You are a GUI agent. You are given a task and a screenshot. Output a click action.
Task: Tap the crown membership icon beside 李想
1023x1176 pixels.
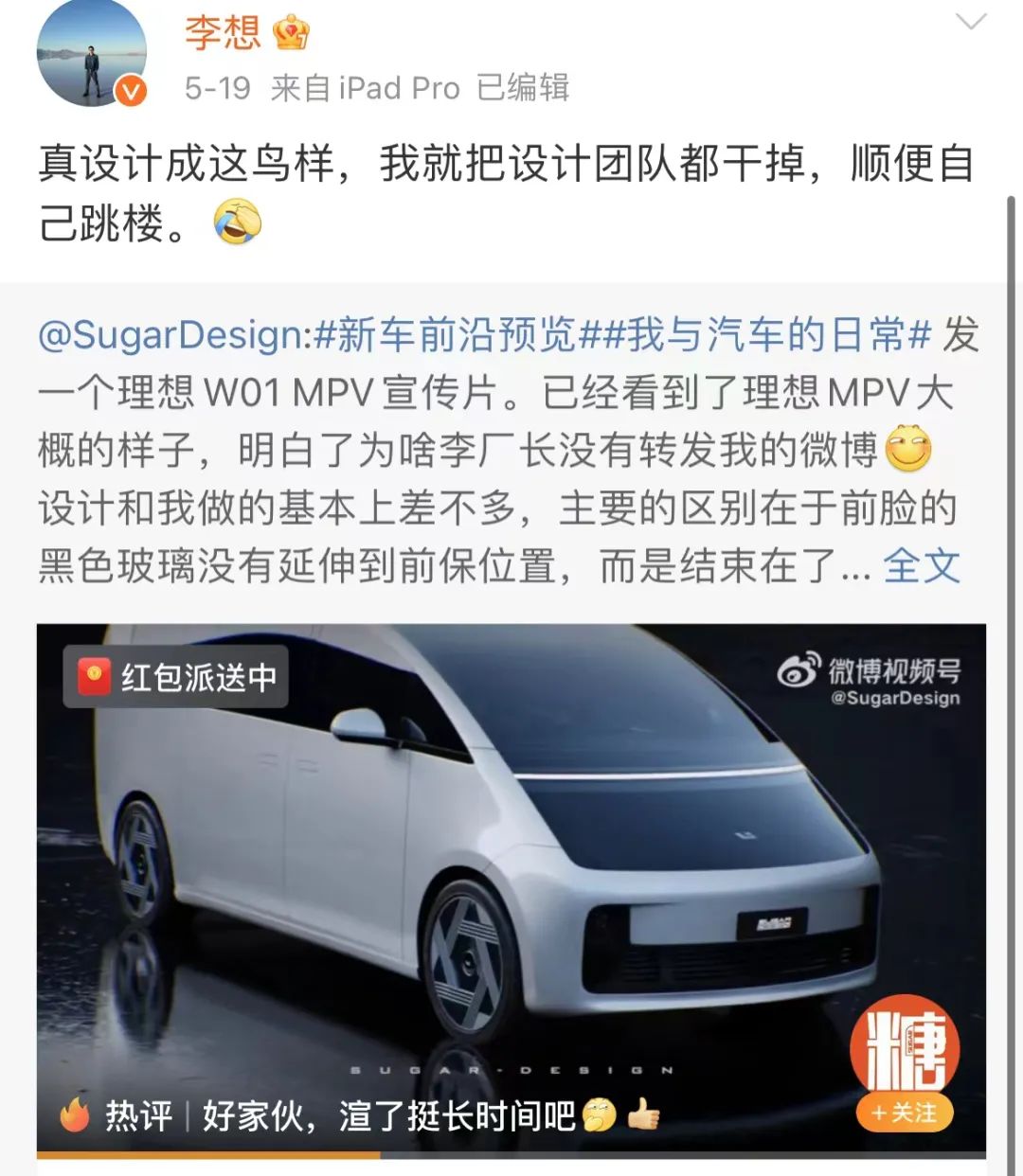coord(290,33)
